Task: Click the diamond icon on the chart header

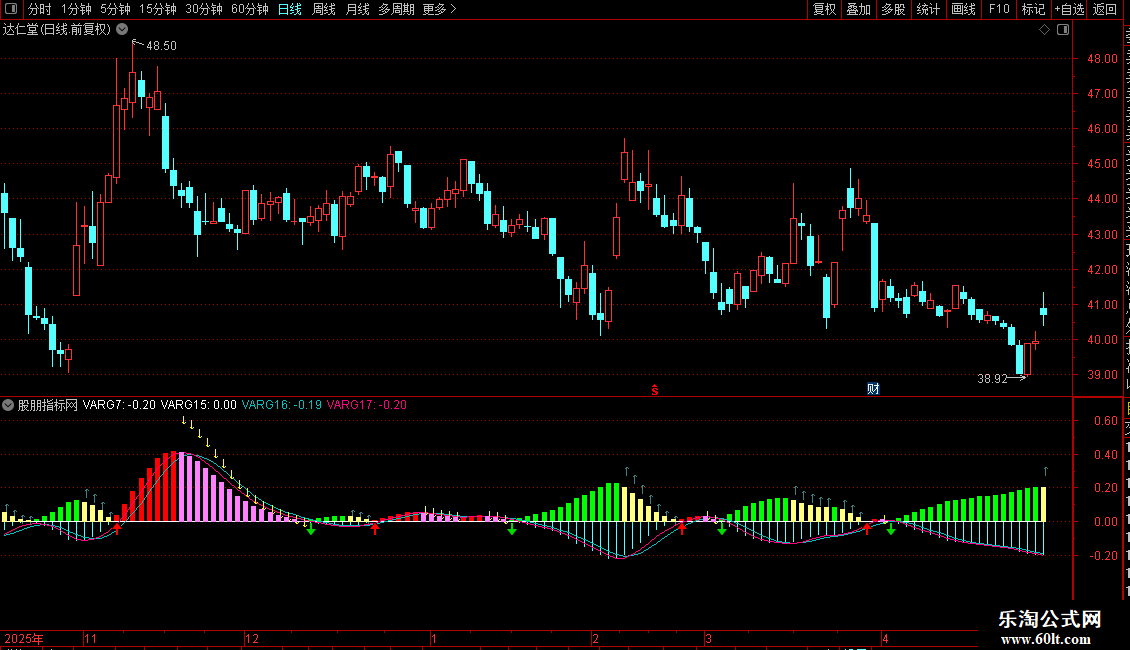Action: tap(1044, 30)
